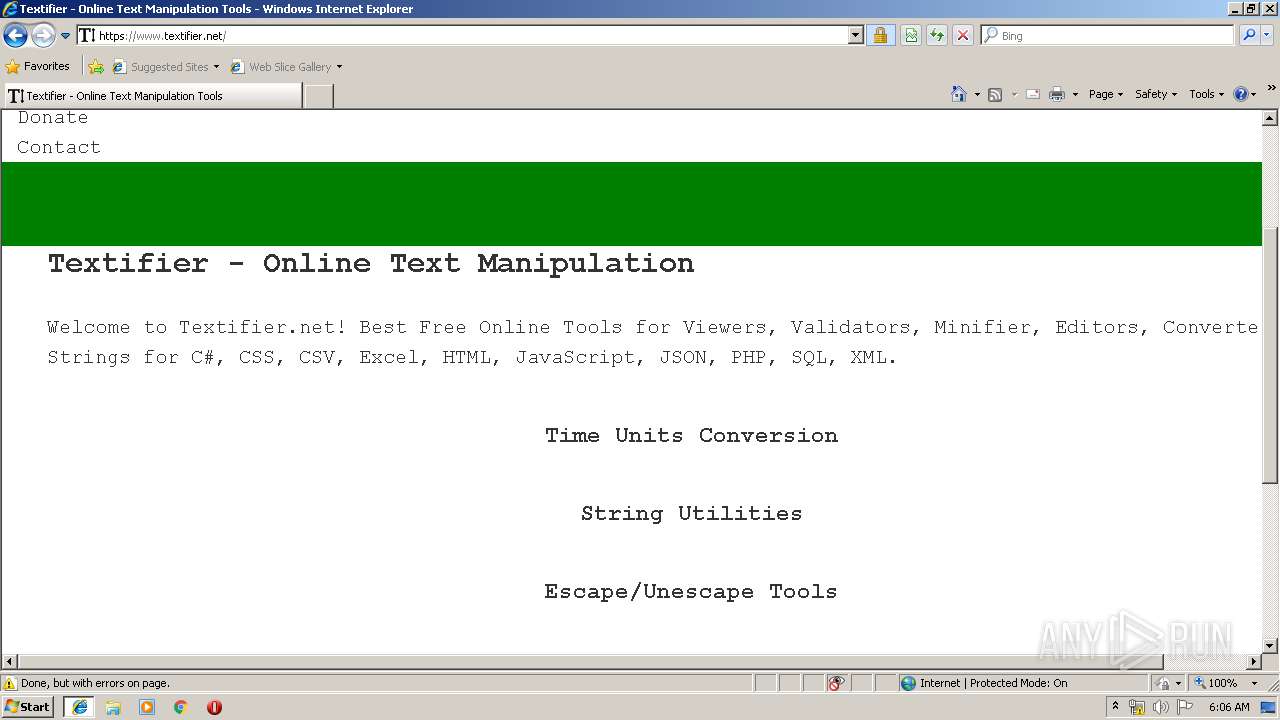Click the vertical scrollbar up arrow
The width and height of the screenshot is (1280, 720).
[x=1270, y=118]
